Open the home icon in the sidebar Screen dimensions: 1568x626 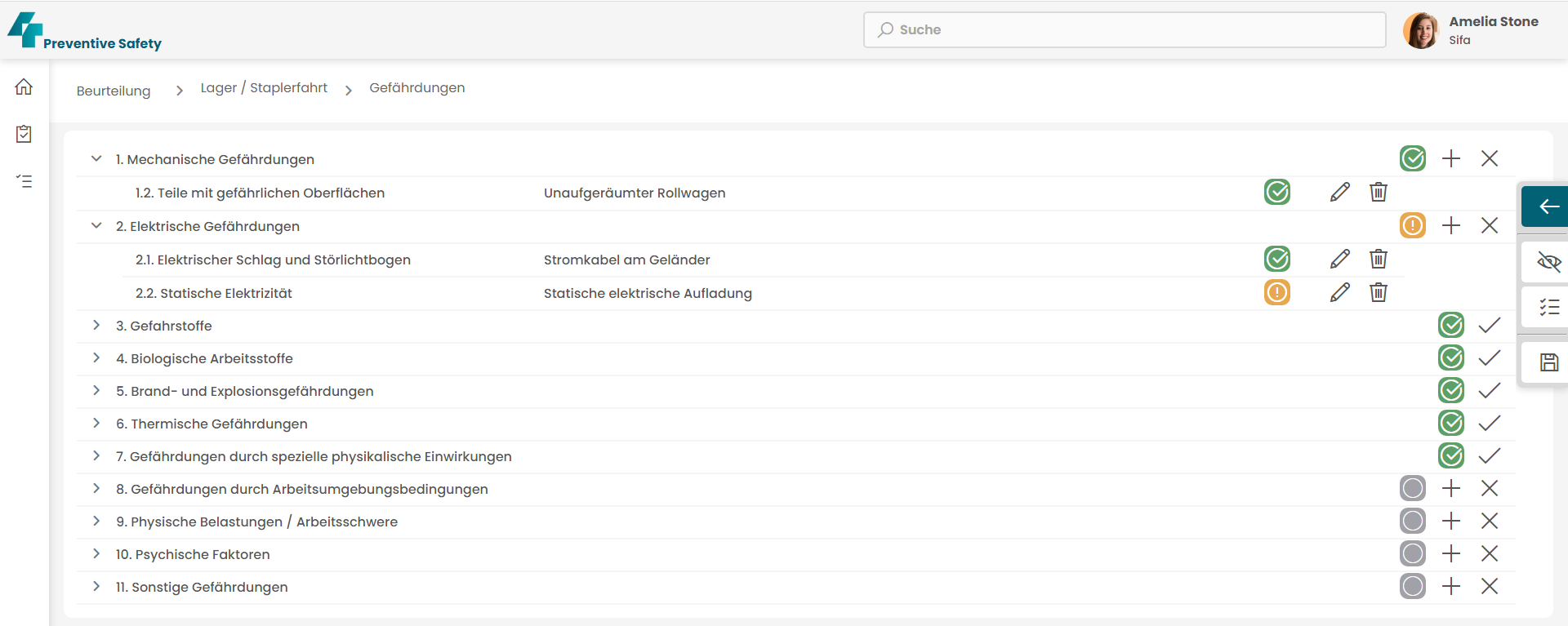click(x=24, y=87)
